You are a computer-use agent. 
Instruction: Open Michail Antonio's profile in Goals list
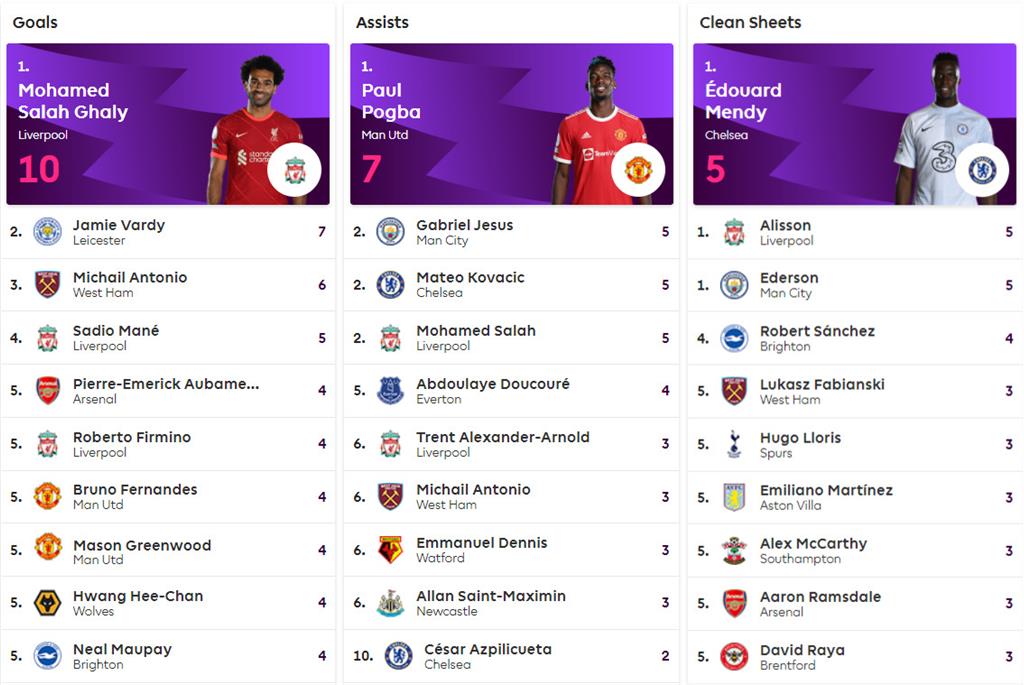[x=129, y=278]
